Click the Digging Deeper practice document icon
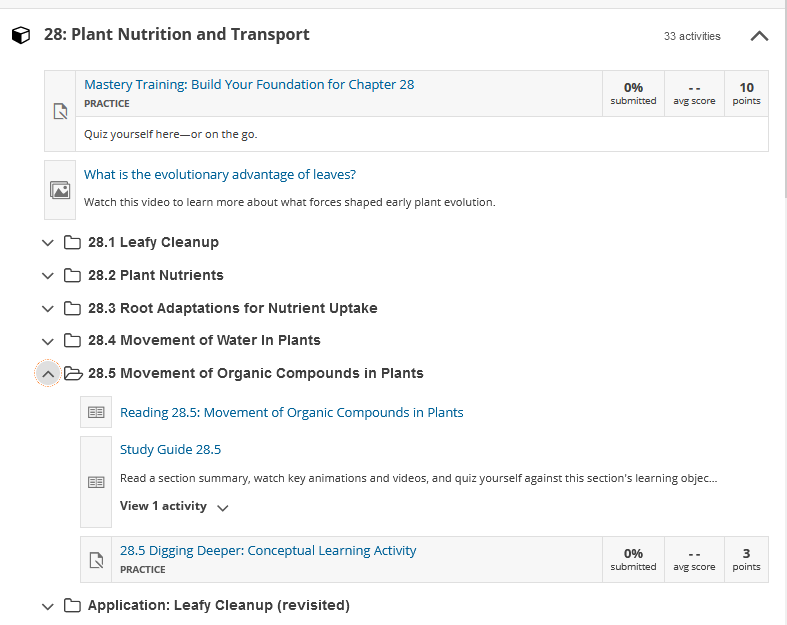The image size is (787, 625). coord(96,560)
